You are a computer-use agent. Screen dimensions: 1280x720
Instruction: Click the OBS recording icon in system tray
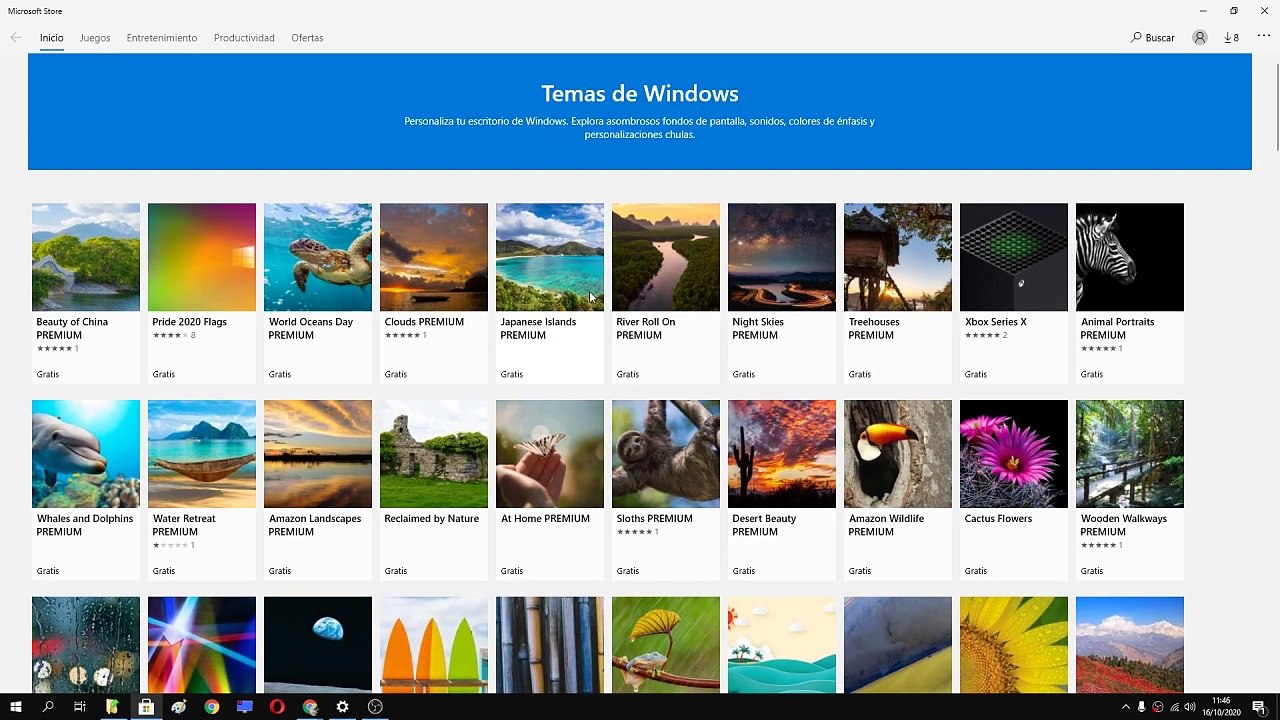1157,707
